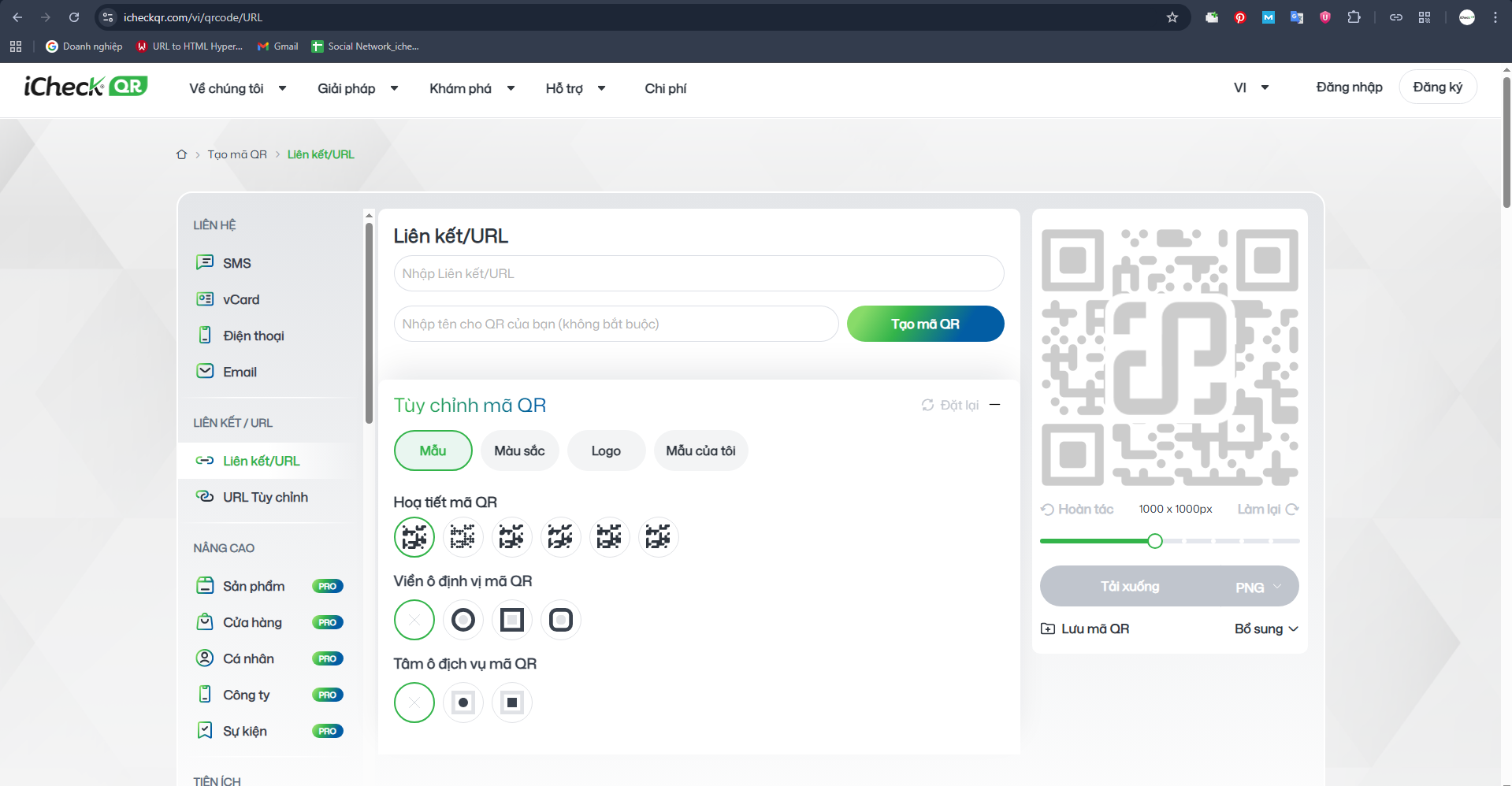
Task: Click the iCheck QR logo
Action: coord(86,86)
